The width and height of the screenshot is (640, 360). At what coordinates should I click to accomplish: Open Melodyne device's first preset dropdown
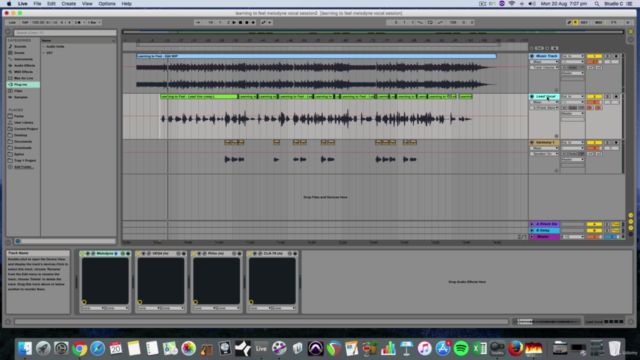pos(93,308)
